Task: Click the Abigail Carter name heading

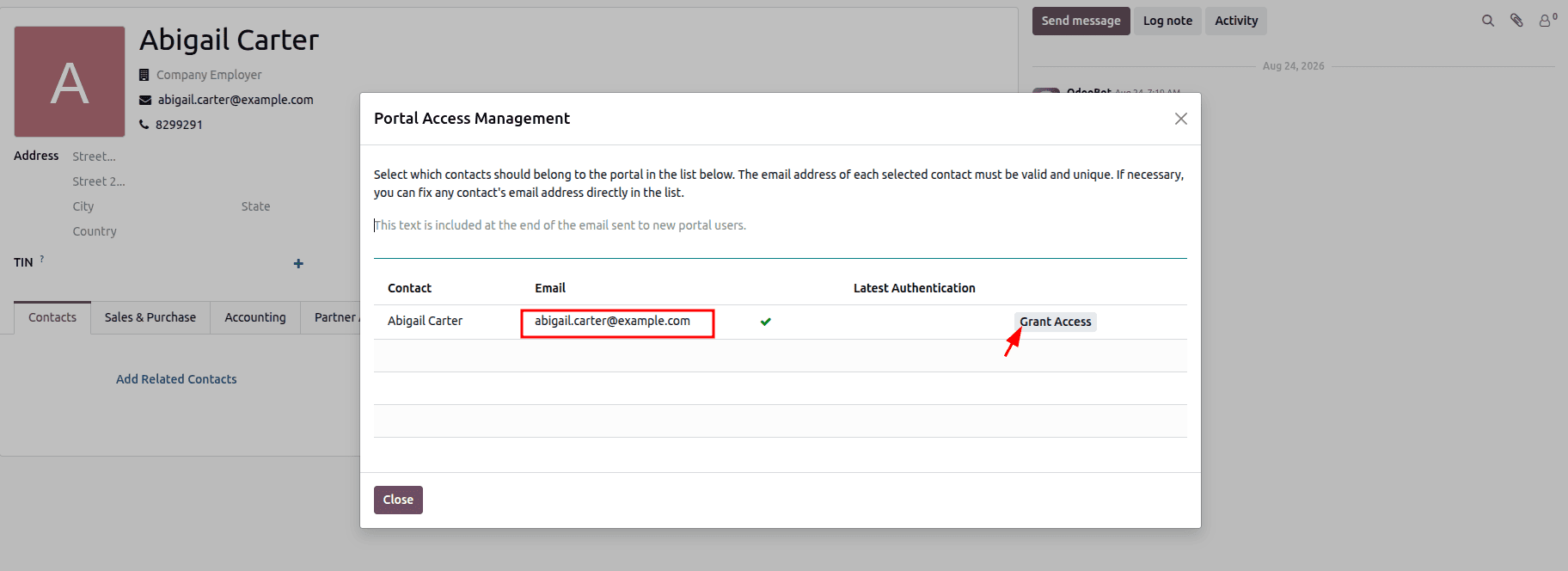Action: tap(229, 40)
